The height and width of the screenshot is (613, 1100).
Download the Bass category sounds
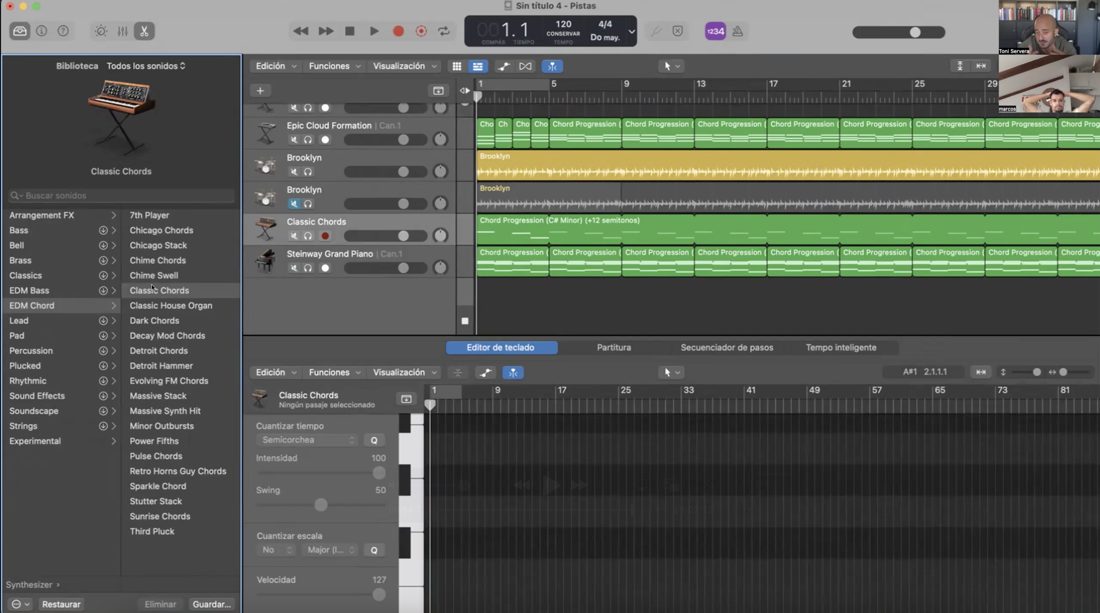pyautogui.click(x=103, y=230)
